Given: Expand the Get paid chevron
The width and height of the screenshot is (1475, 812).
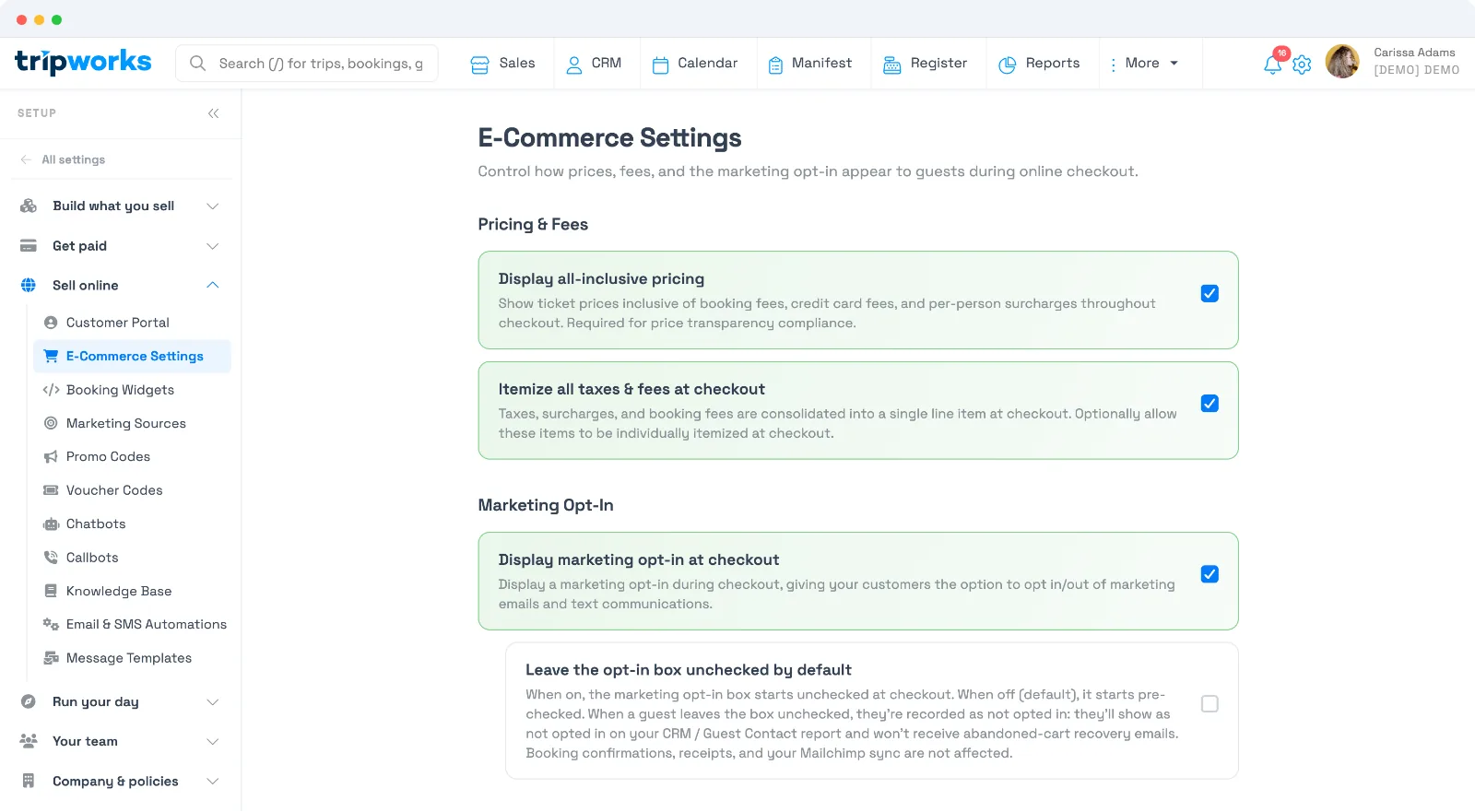Looking at the screenshot, I should pos(213,246).
